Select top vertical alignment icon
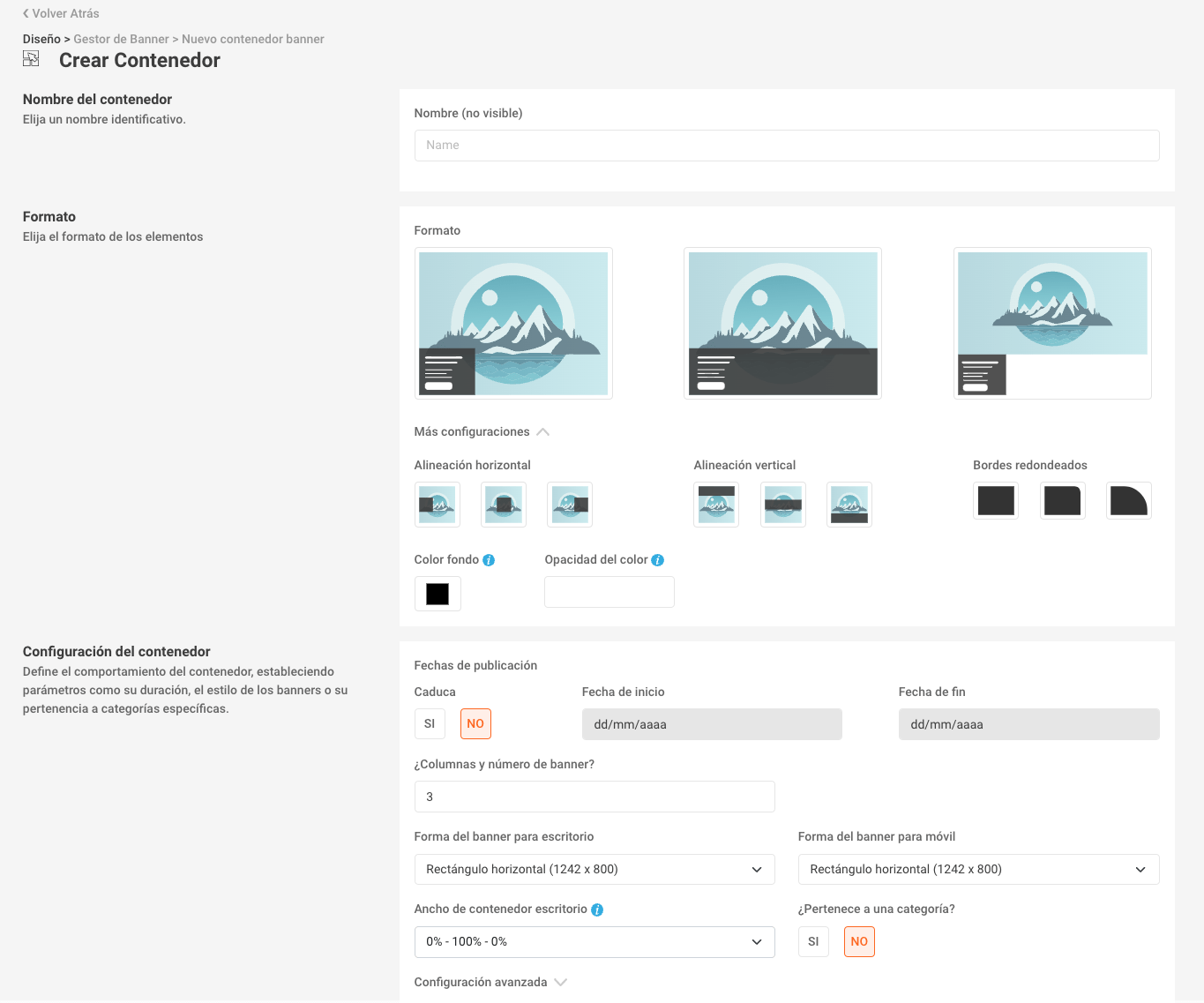 (x=716, y=505)
